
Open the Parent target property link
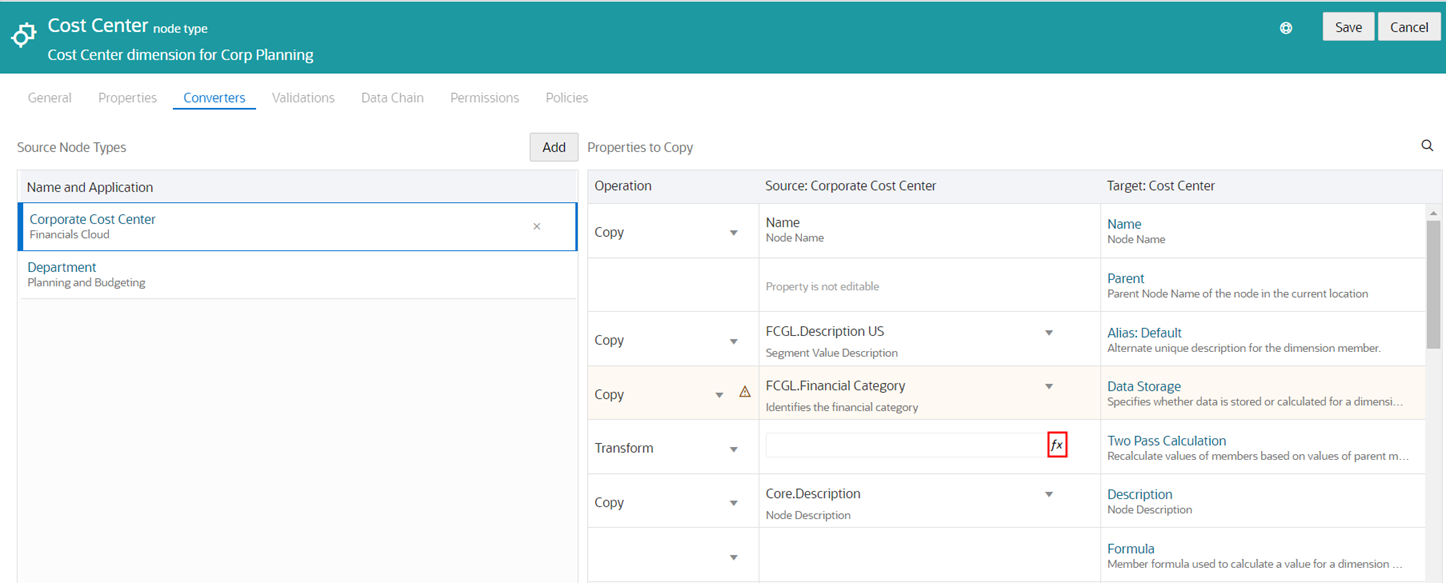pyautogui.click(x=1126, y=278)
